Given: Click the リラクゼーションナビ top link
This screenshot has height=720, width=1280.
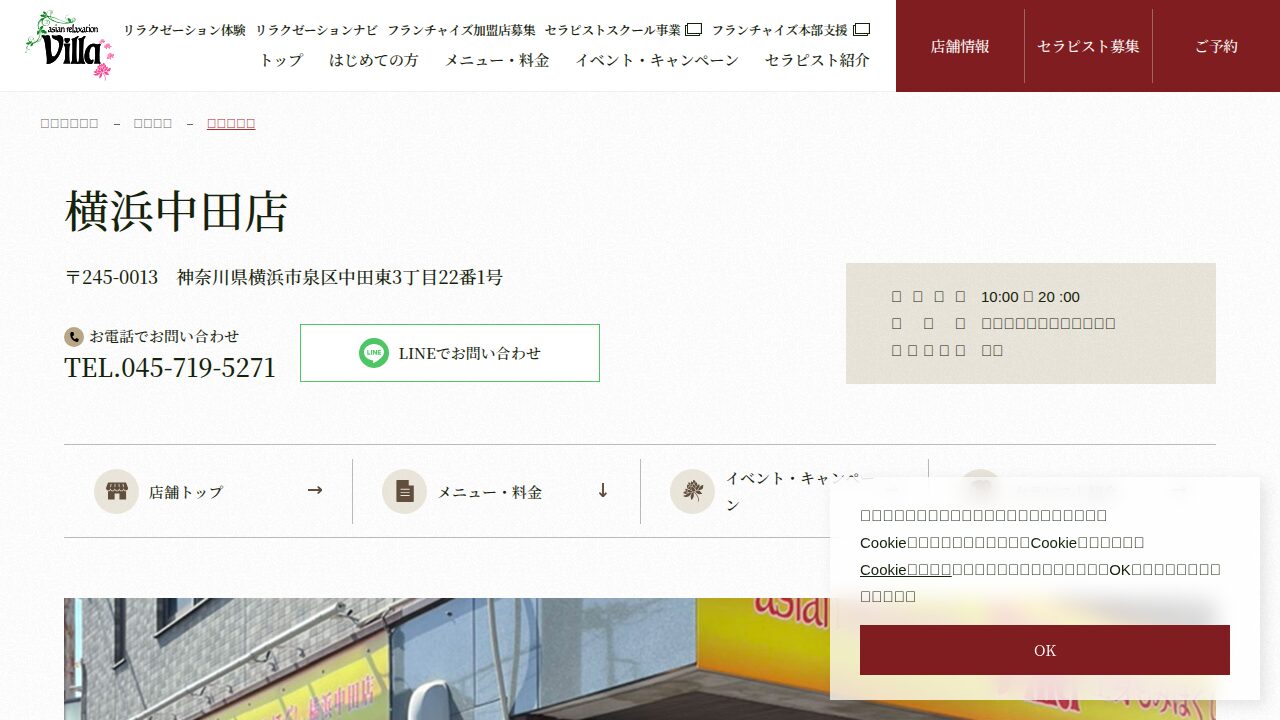Looking at the screenshot, I should pos(316,30).
